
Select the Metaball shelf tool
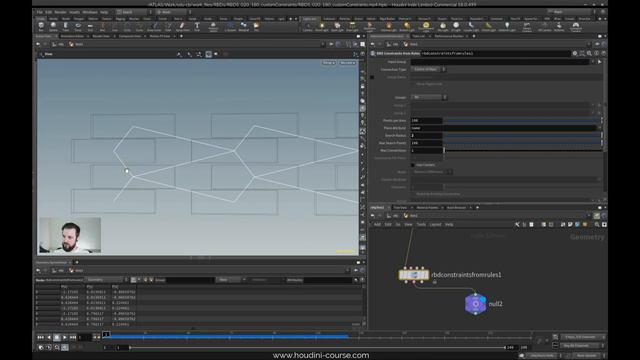(243, 27)
